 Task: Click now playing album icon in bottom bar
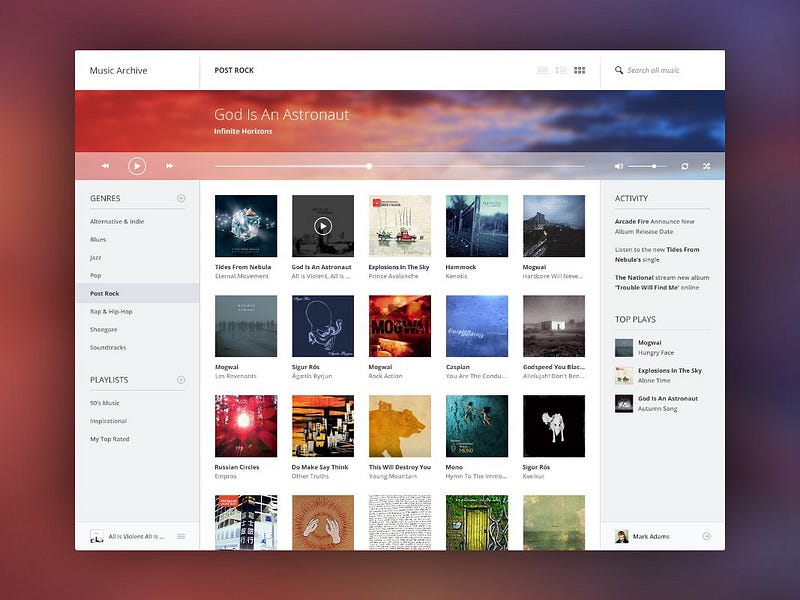pyautogui.click(x=96, y=536)
